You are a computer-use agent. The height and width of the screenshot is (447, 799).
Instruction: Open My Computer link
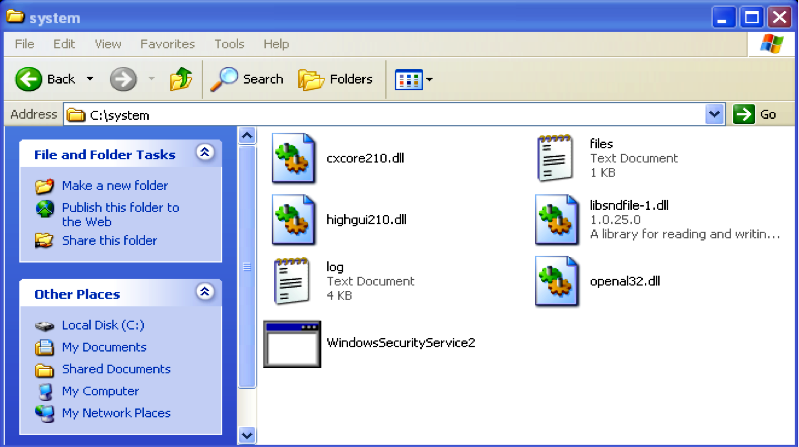click(x=100, y=391)
